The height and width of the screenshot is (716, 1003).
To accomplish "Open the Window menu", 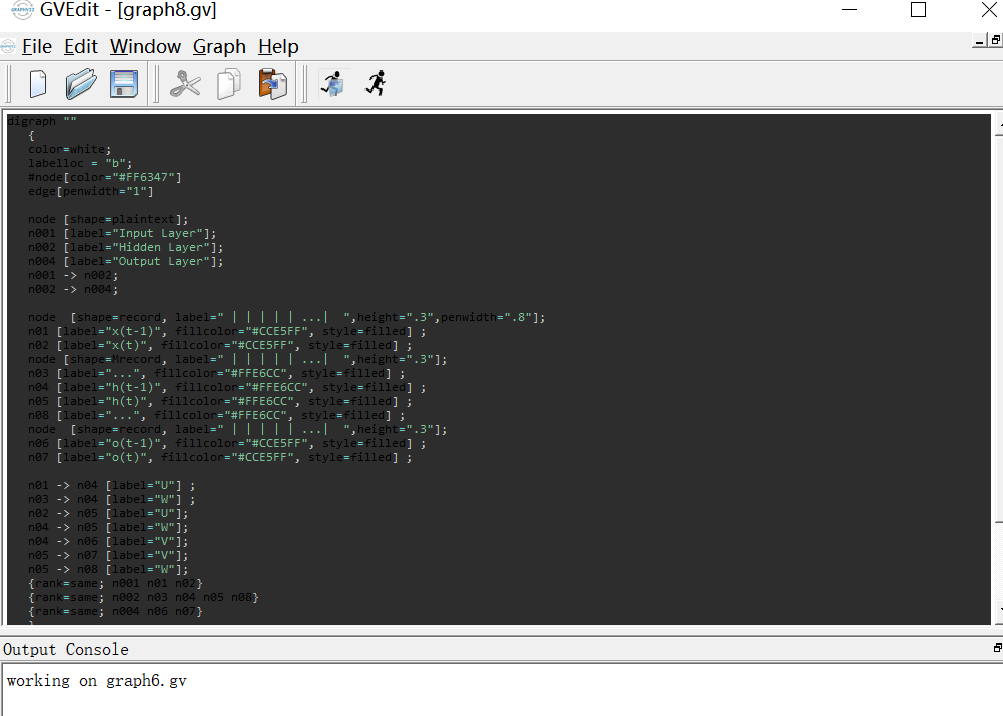I will [145, 47].
